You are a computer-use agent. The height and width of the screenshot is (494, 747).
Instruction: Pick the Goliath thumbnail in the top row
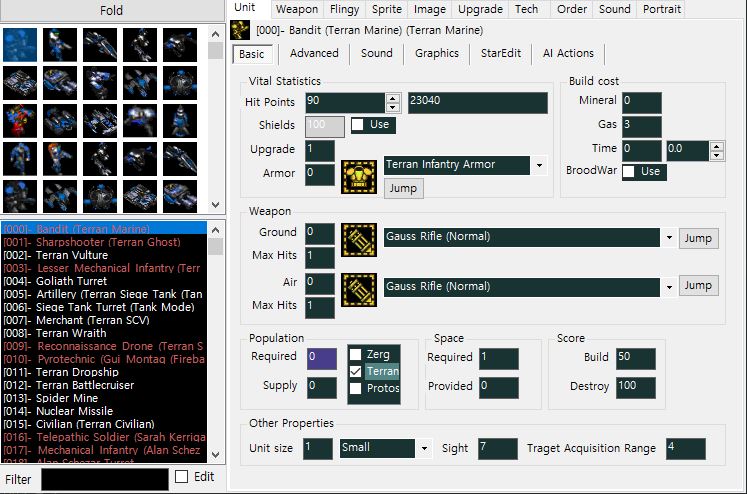(x=140, y=45)
